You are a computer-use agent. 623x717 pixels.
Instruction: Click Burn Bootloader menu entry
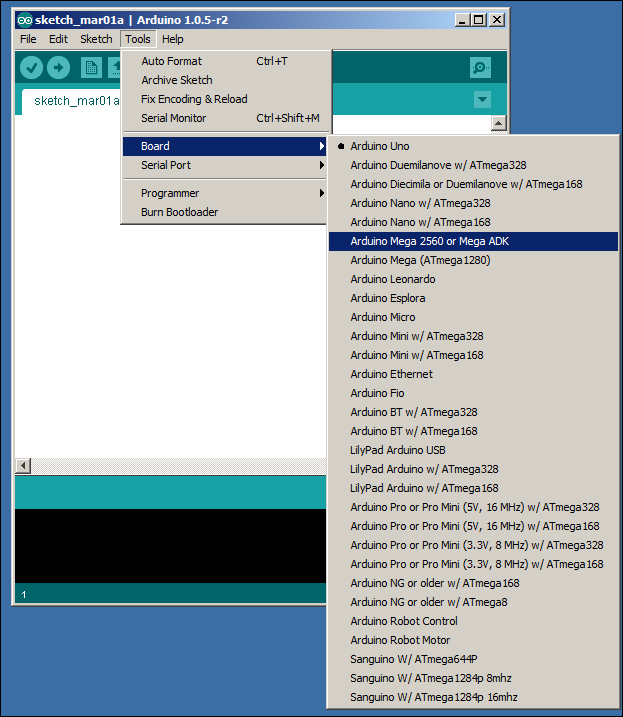click(224, 212)
